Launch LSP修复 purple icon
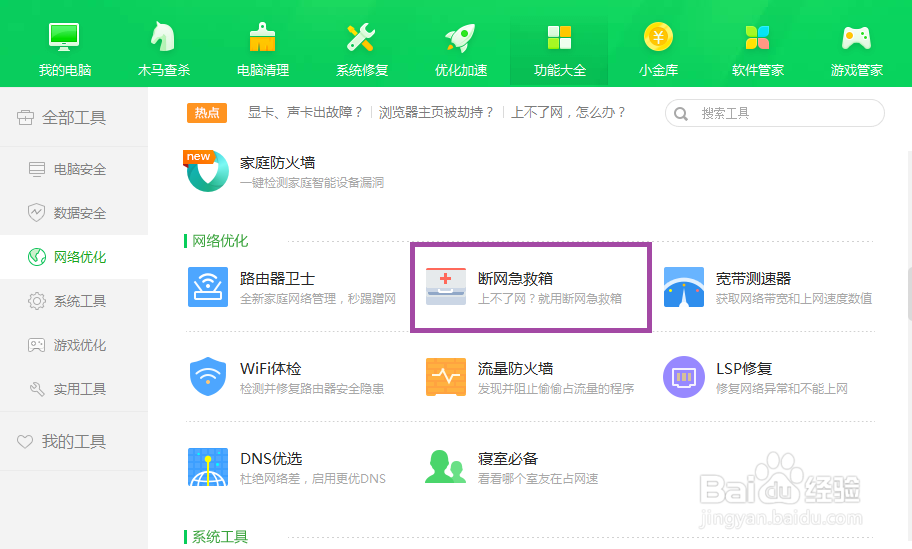 pyautogui.click(x=684, y=377)
